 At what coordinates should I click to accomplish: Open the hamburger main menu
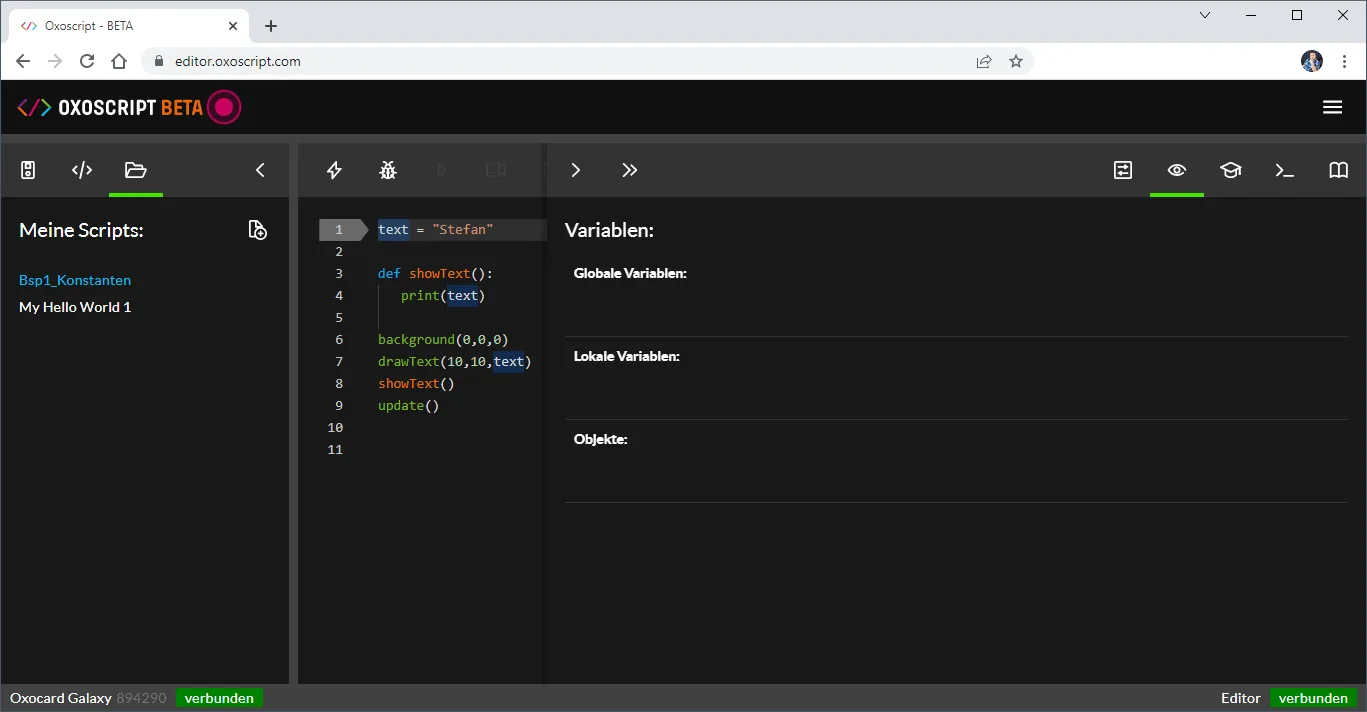1332,107
